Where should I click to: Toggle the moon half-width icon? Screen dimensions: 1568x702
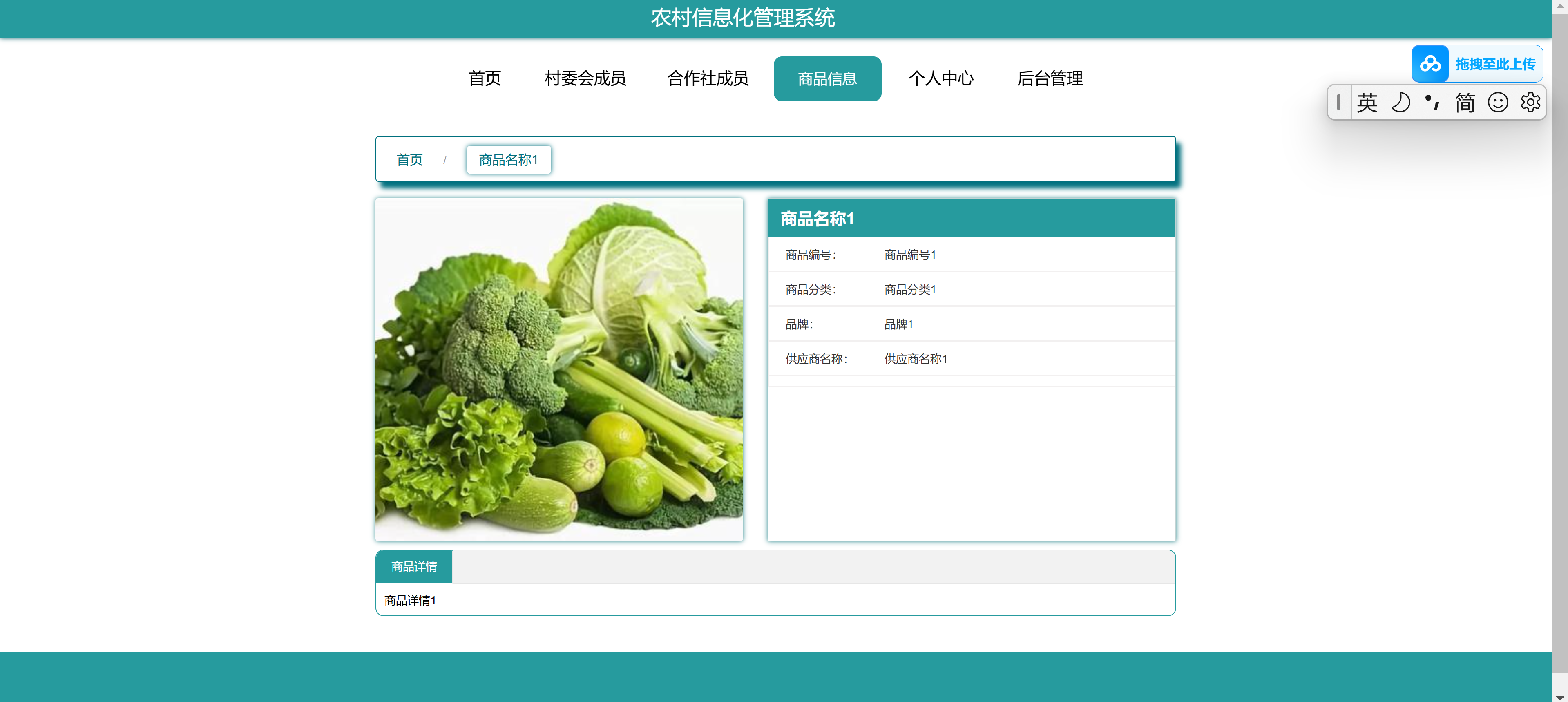pos(1400,102)
